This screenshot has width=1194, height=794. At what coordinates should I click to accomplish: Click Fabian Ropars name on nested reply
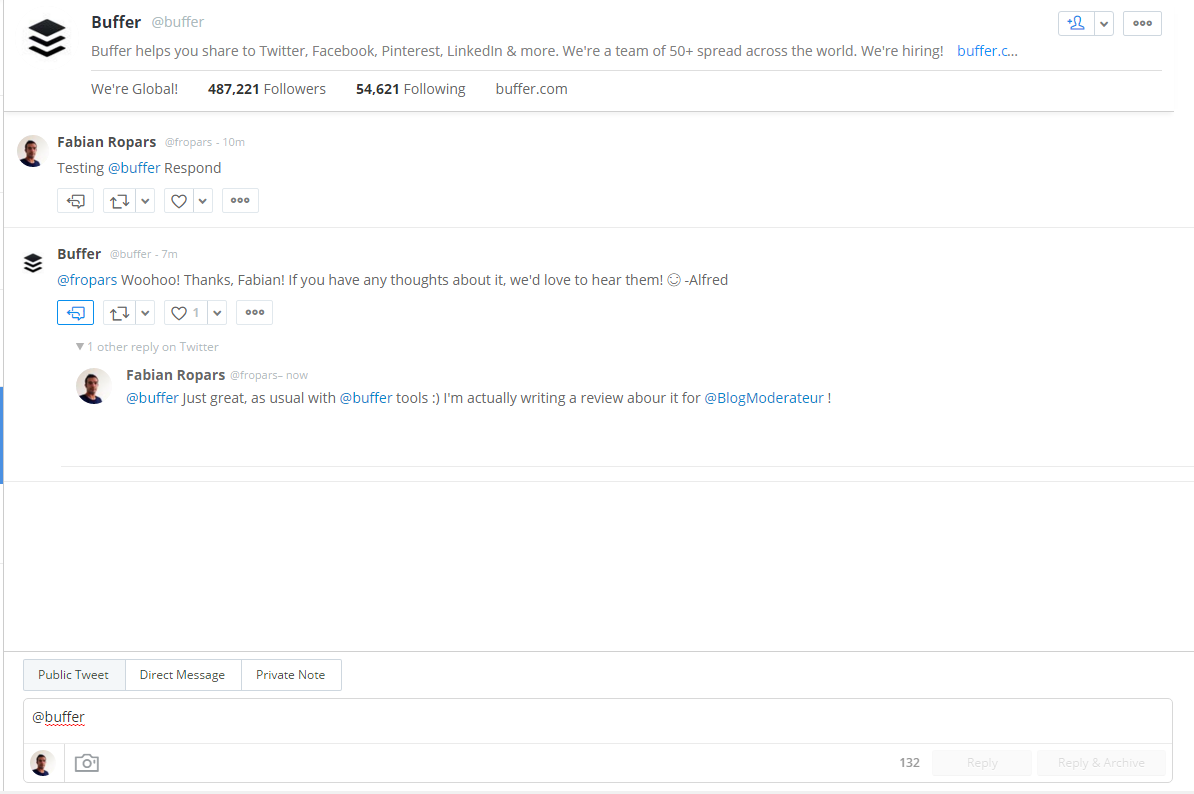[x=175, y=375]
